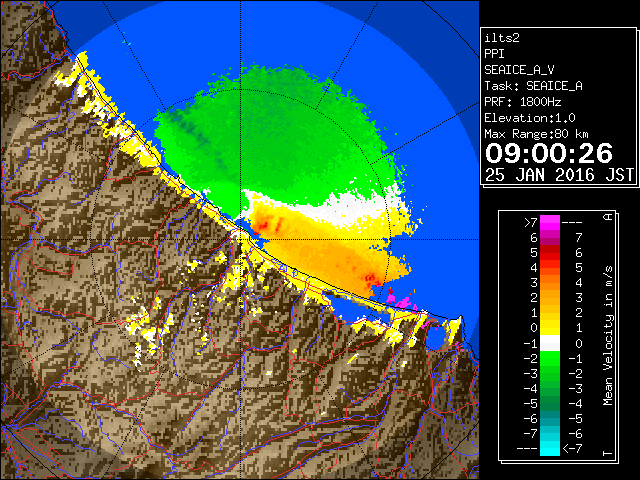Click the 'A' letter at the legend's top corner

tap(608, 217)
